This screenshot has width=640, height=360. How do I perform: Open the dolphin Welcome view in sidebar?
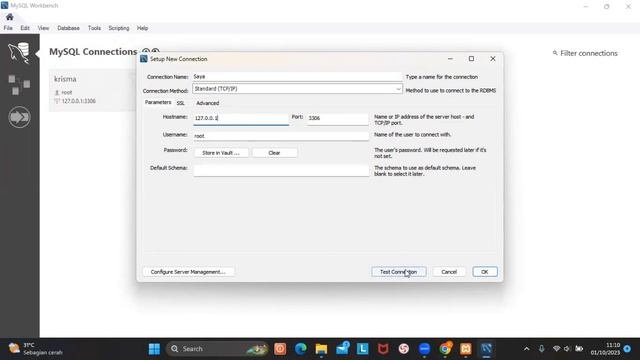(19, 53)
